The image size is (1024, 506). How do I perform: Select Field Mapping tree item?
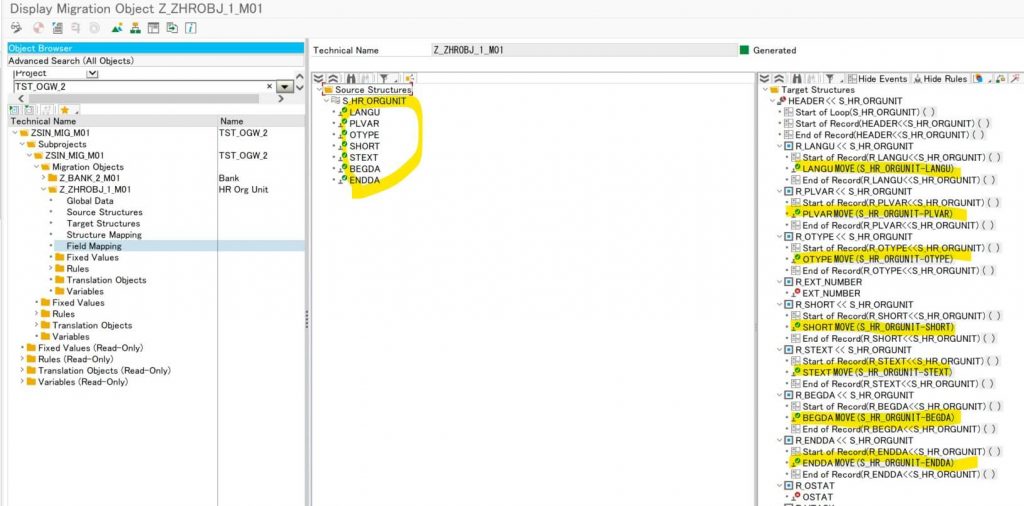(x=94, y=246)
